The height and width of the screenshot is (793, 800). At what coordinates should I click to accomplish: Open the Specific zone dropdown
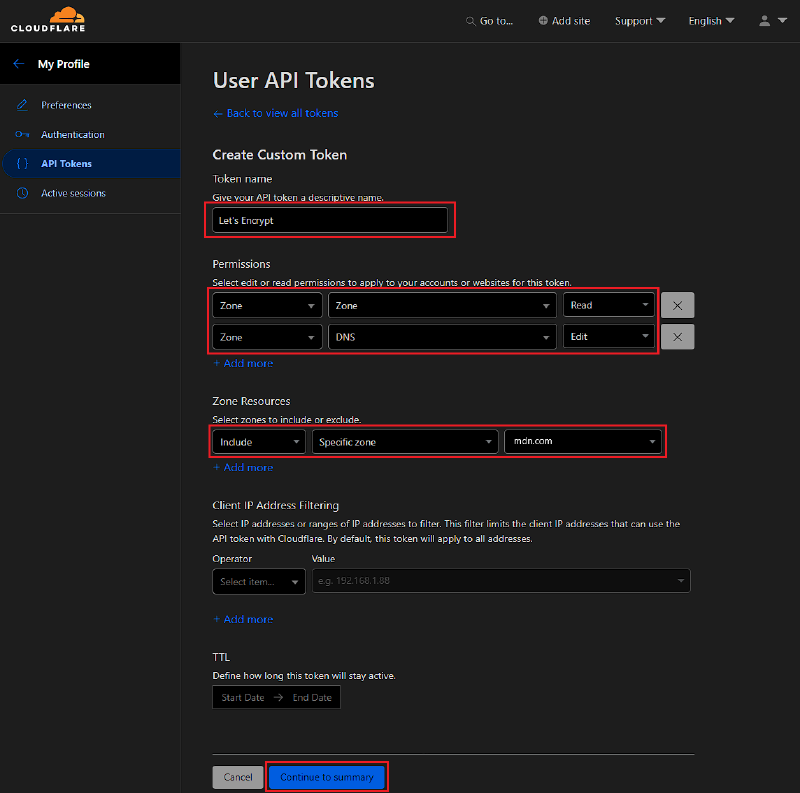click(405, 441)
